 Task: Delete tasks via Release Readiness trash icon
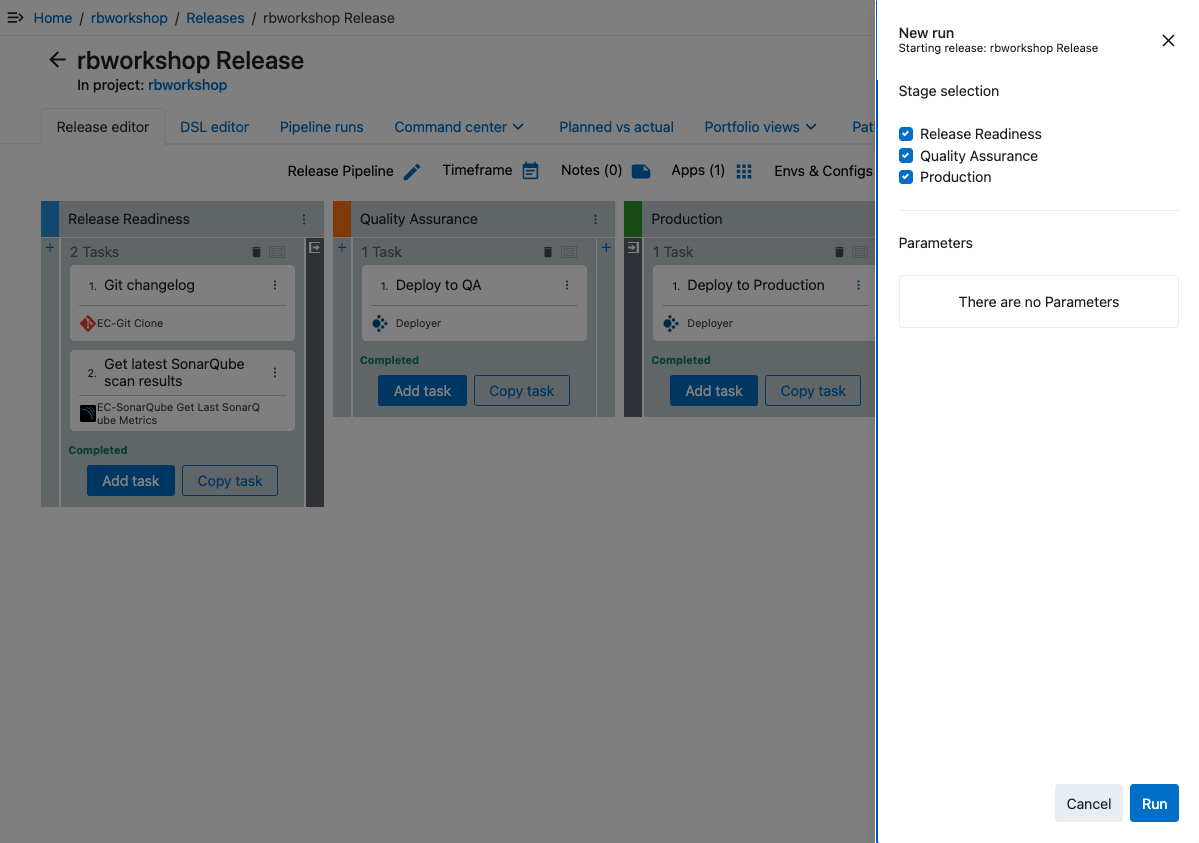click(x=256, y=252)
